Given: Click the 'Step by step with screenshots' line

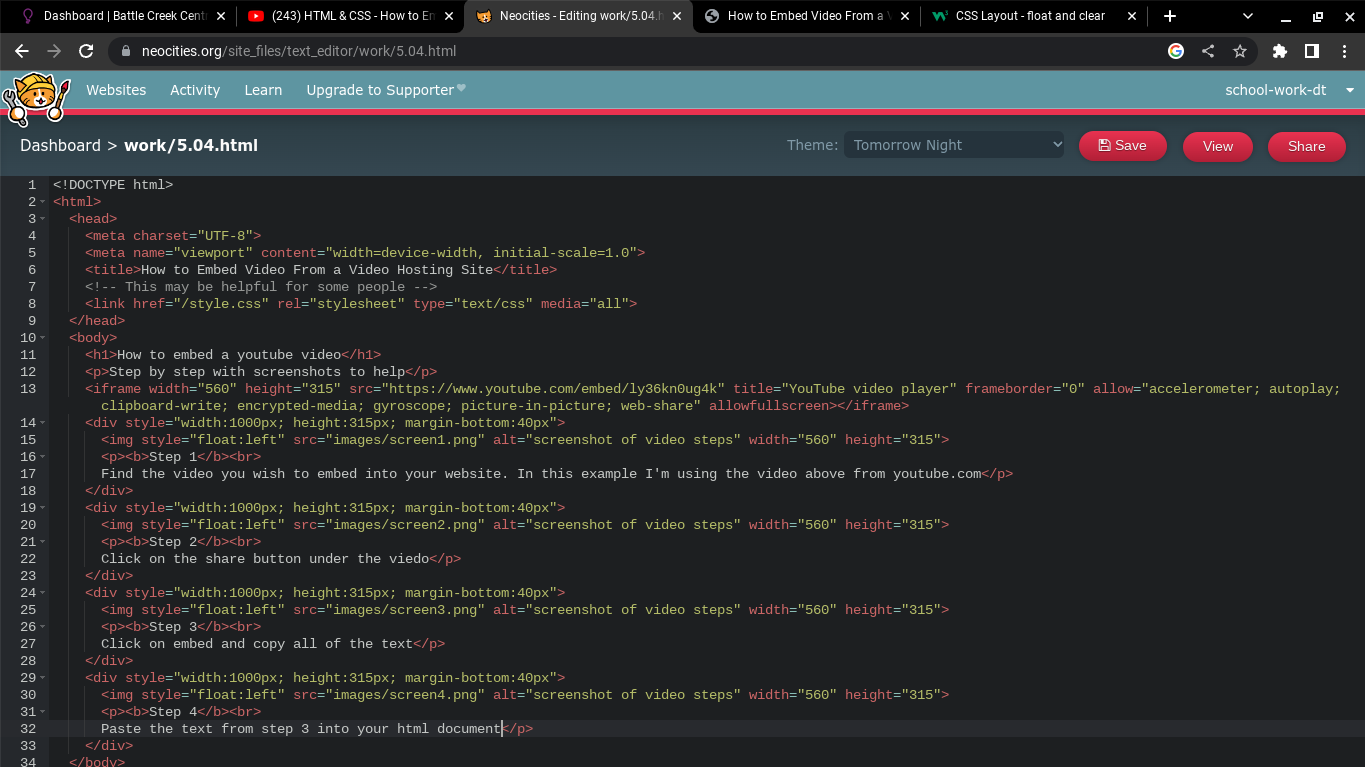Looking at the screenshot, I should pyautogui.click(x=261, y=372).
